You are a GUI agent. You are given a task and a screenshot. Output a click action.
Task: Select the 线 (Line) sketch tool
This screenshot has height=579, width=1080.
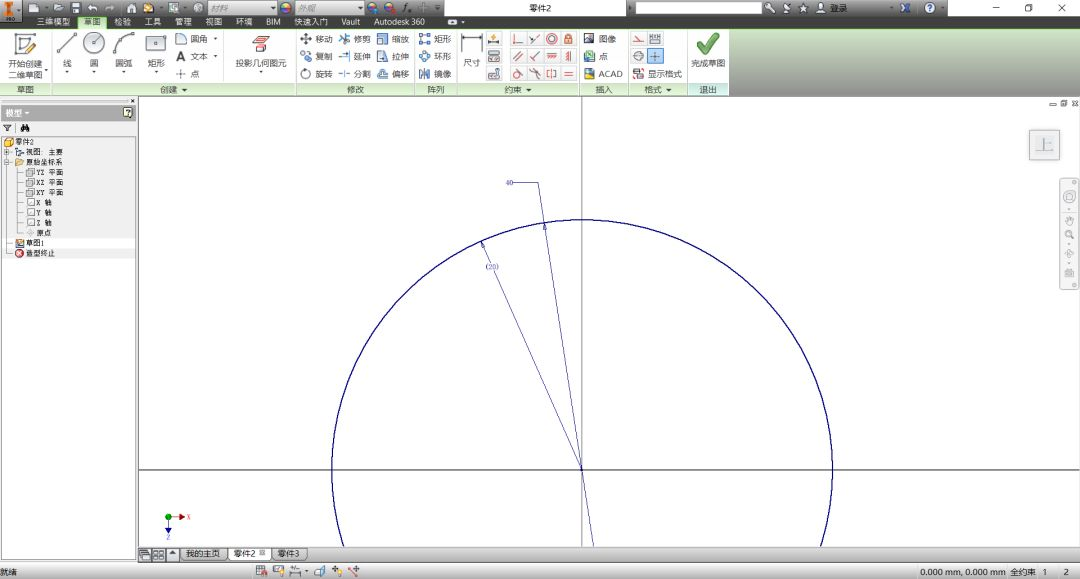coord(67,52)
